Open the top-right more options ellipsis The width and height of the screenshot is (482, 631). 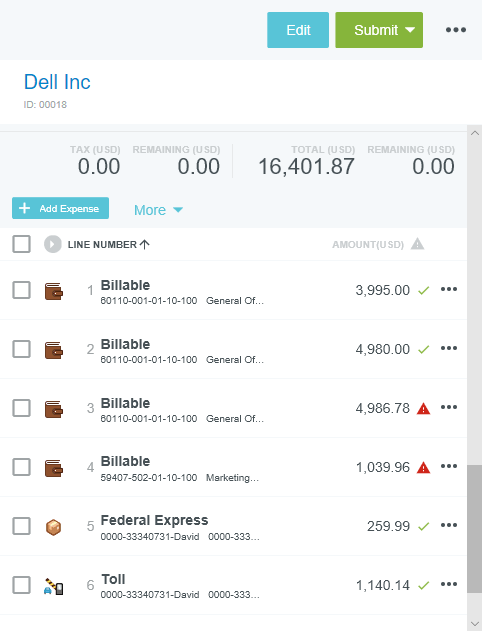tap(456, 30)
